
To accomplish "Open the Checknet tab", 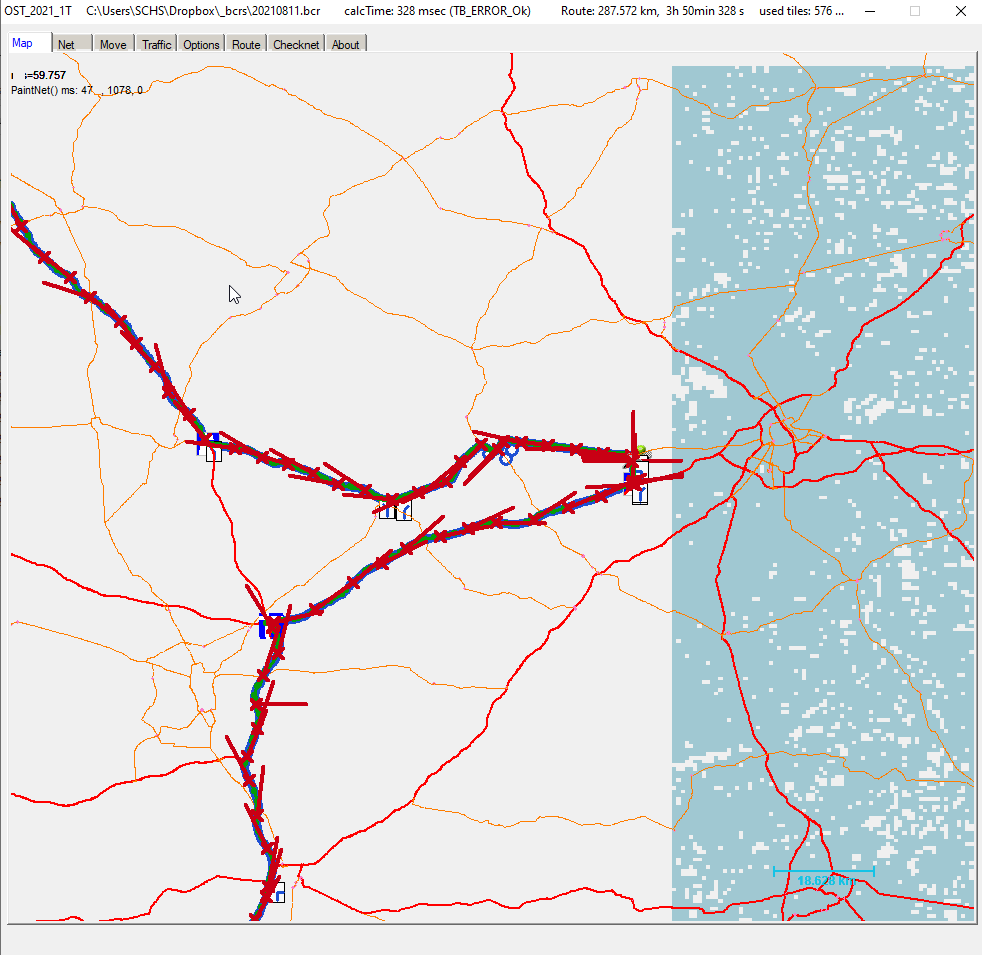I will click(296, 44).
